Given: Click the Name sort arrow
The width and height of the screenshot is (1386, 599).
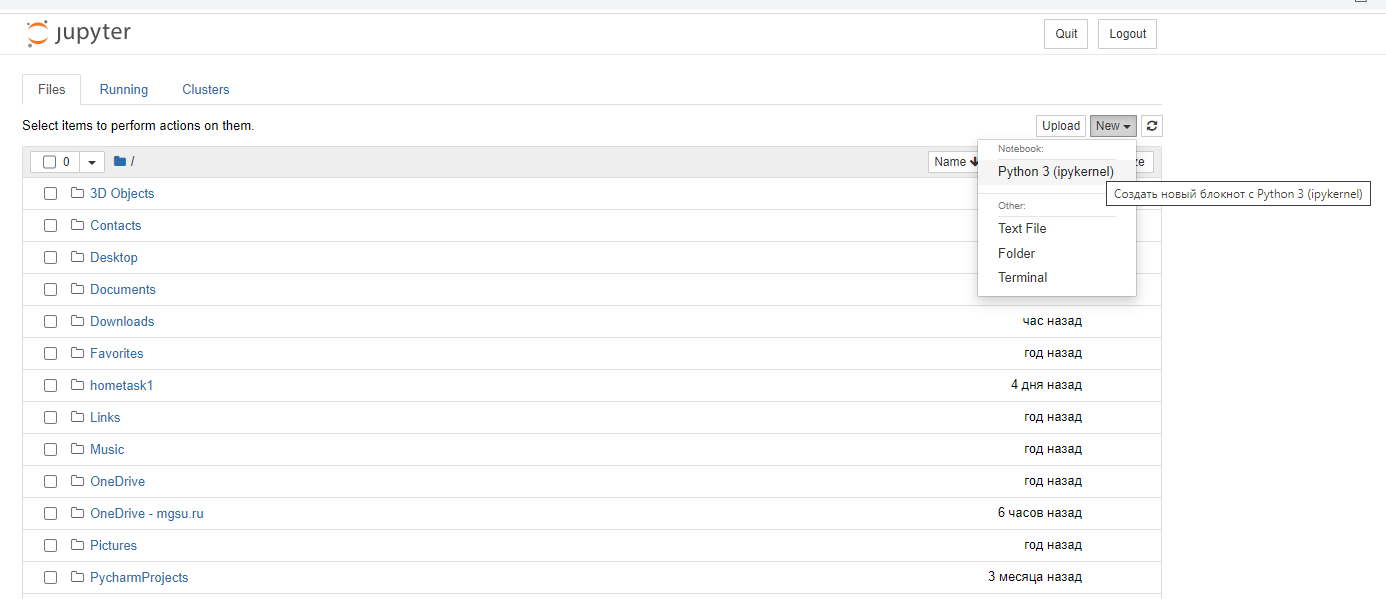Looking at the screenshot, I should click(974, 161).
